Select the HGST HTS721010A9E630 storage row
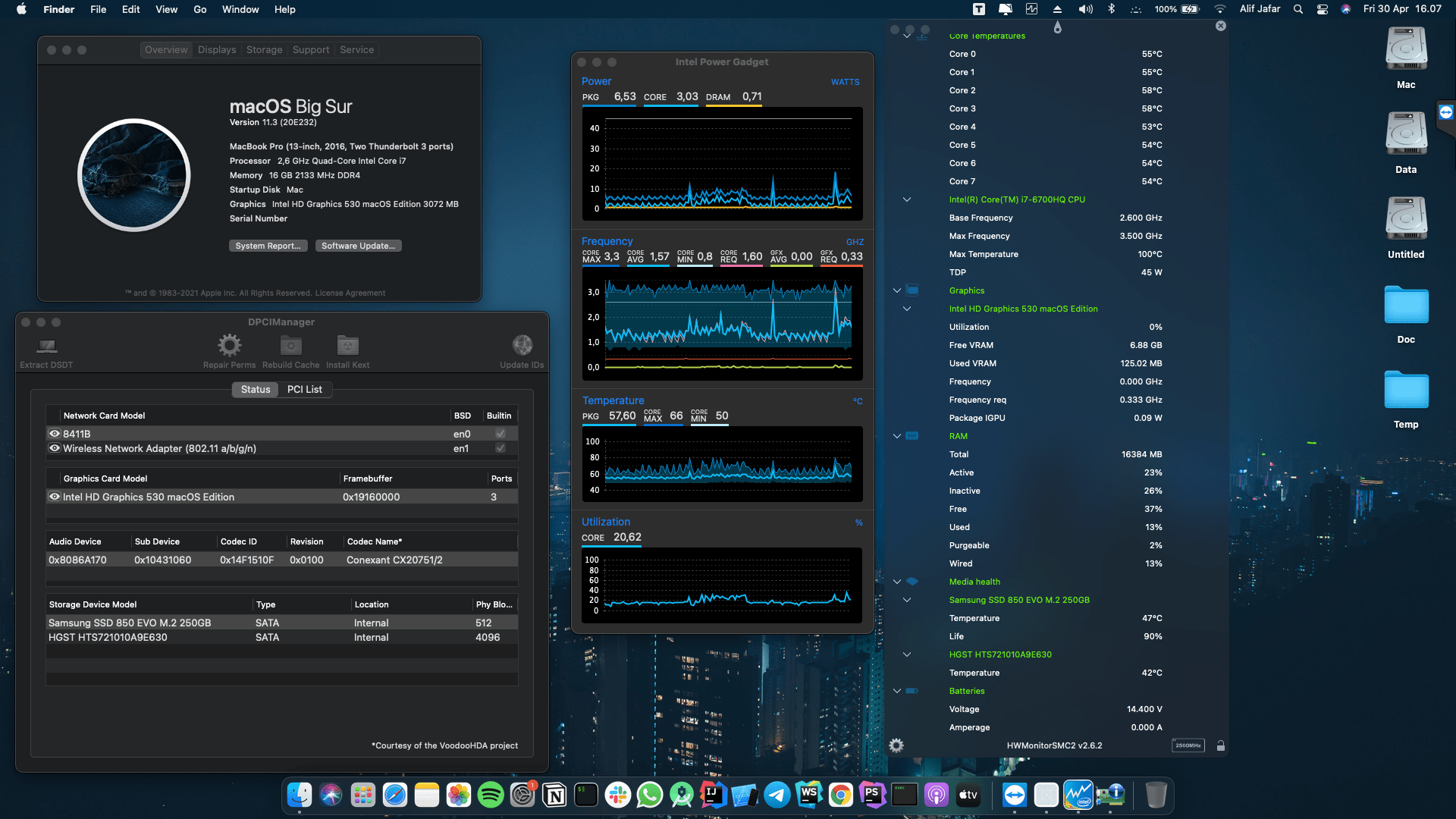Screen dimensions: 1456x819 pyautogui.click(x=282, y=637)
